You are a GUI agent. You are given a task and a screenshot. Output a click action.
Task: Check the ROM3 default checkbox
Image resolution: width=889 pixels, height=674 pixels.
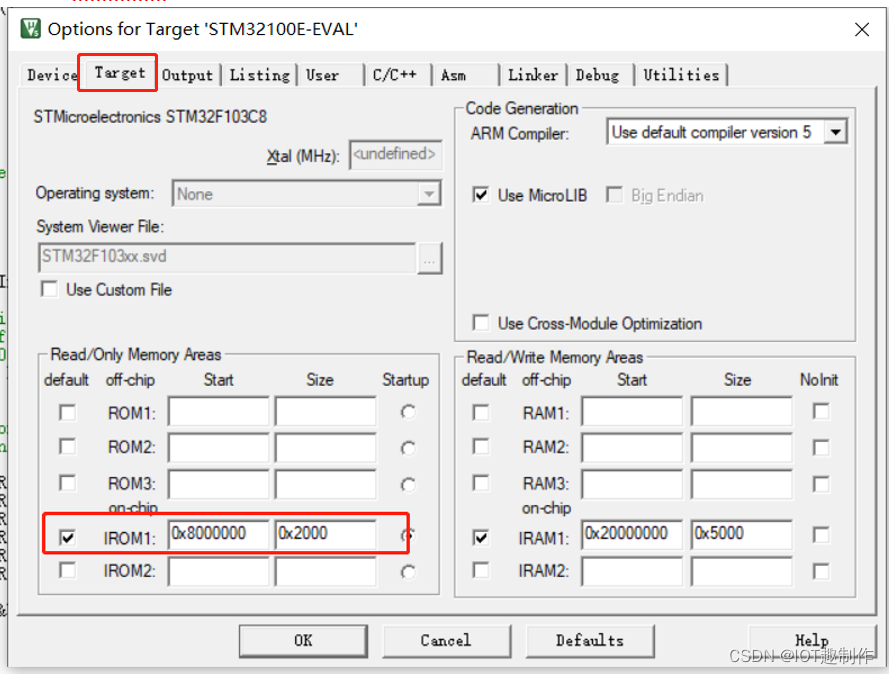coord(67,483)
